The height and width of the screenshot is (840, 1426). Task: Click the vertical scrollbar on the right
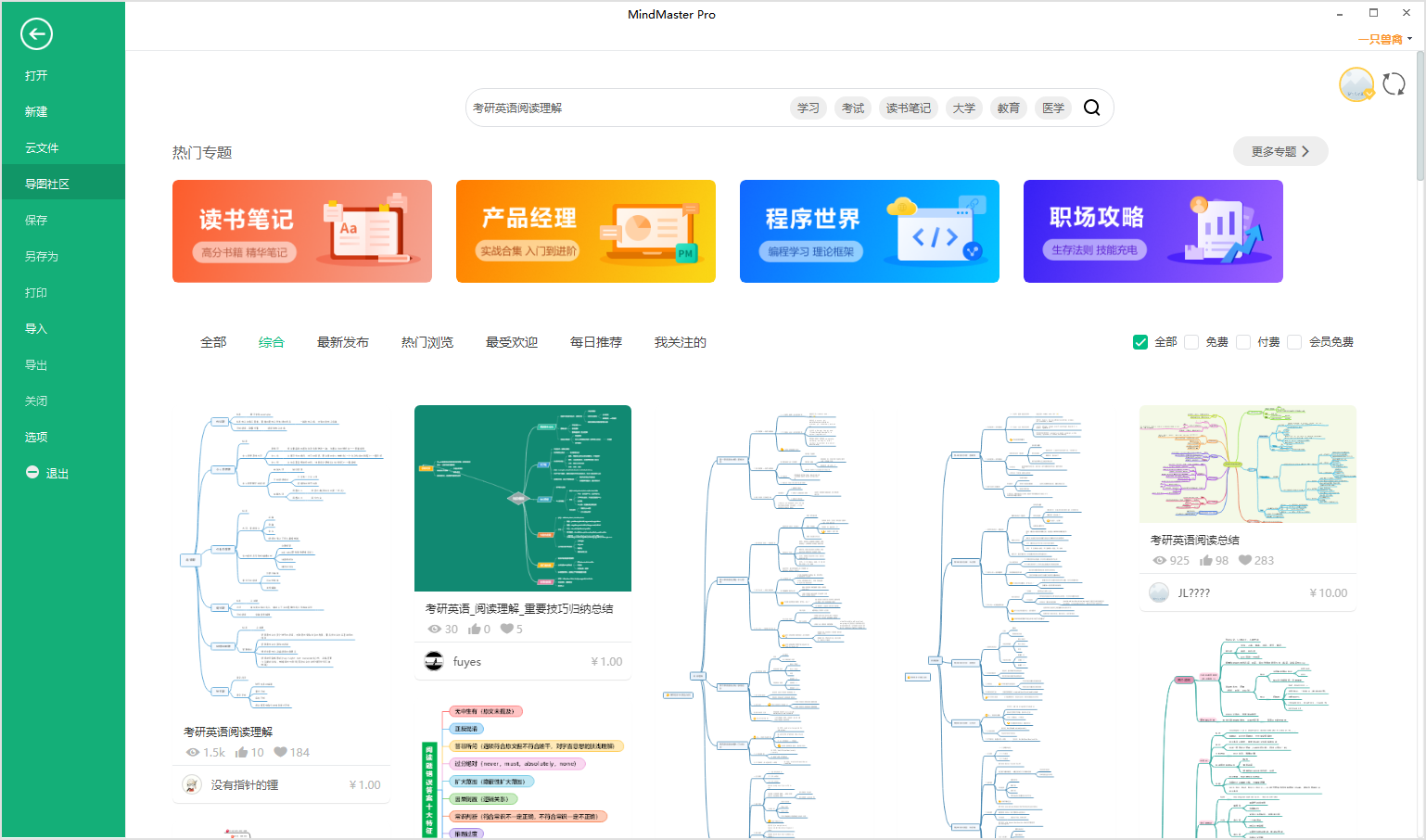click(x=1420, y=116)
